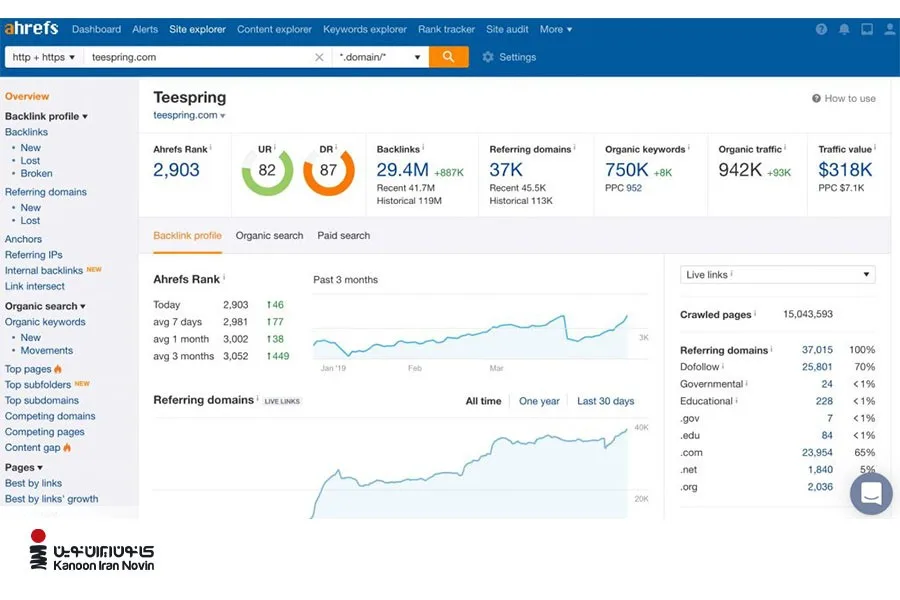Screen dimensions: 900x600
Task: Open the help question mark icon
Action: tap(821, 29)
